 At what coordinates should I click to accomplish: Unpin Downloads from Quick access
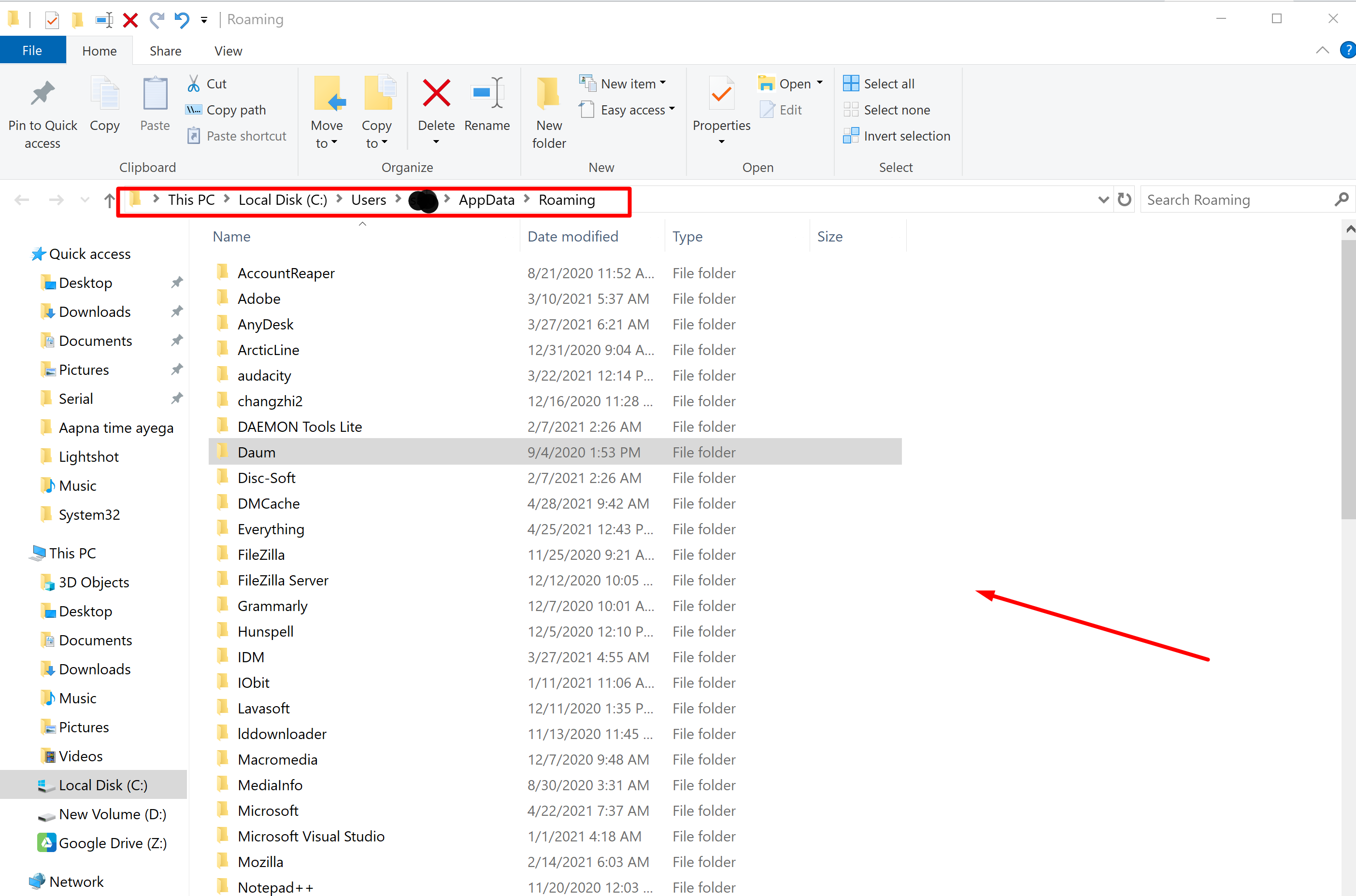(x=177, y=312)
